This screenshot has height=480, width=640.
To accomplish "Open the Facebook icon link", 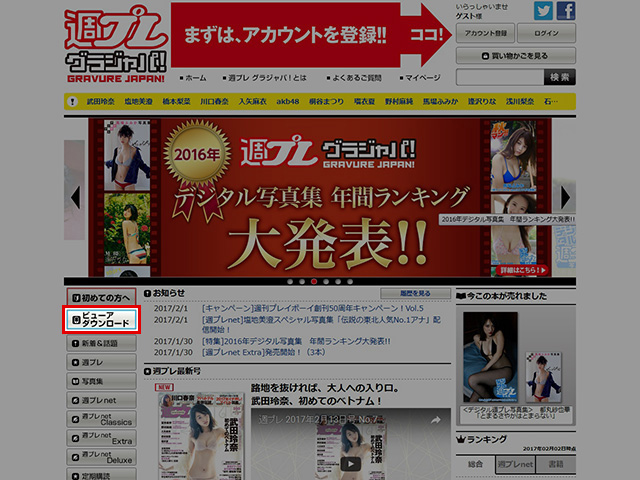I will pyautogui.click(x=566, y=11).
